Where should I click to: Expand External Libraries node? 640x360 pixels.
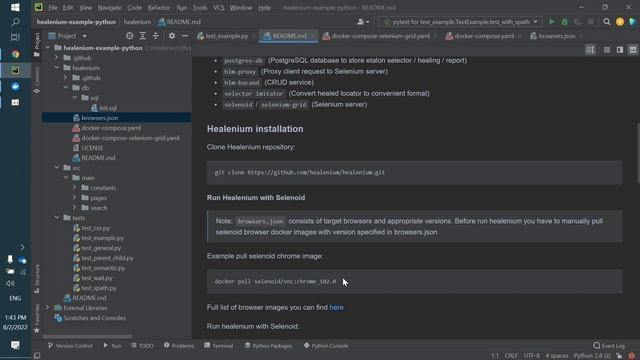pyautogui.click(x=48, y=308)
